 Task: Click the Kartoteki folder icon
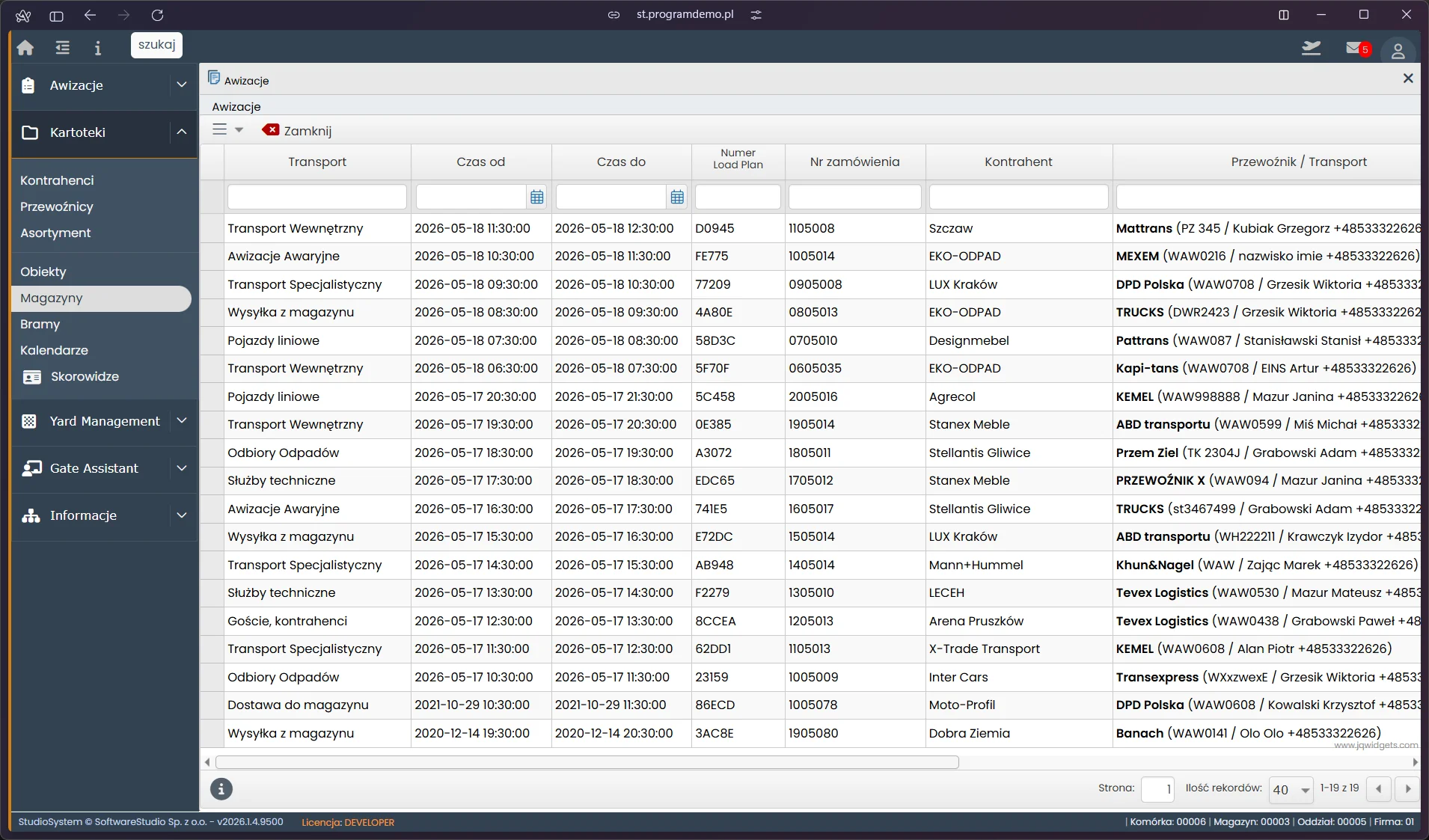pos(30,132)
